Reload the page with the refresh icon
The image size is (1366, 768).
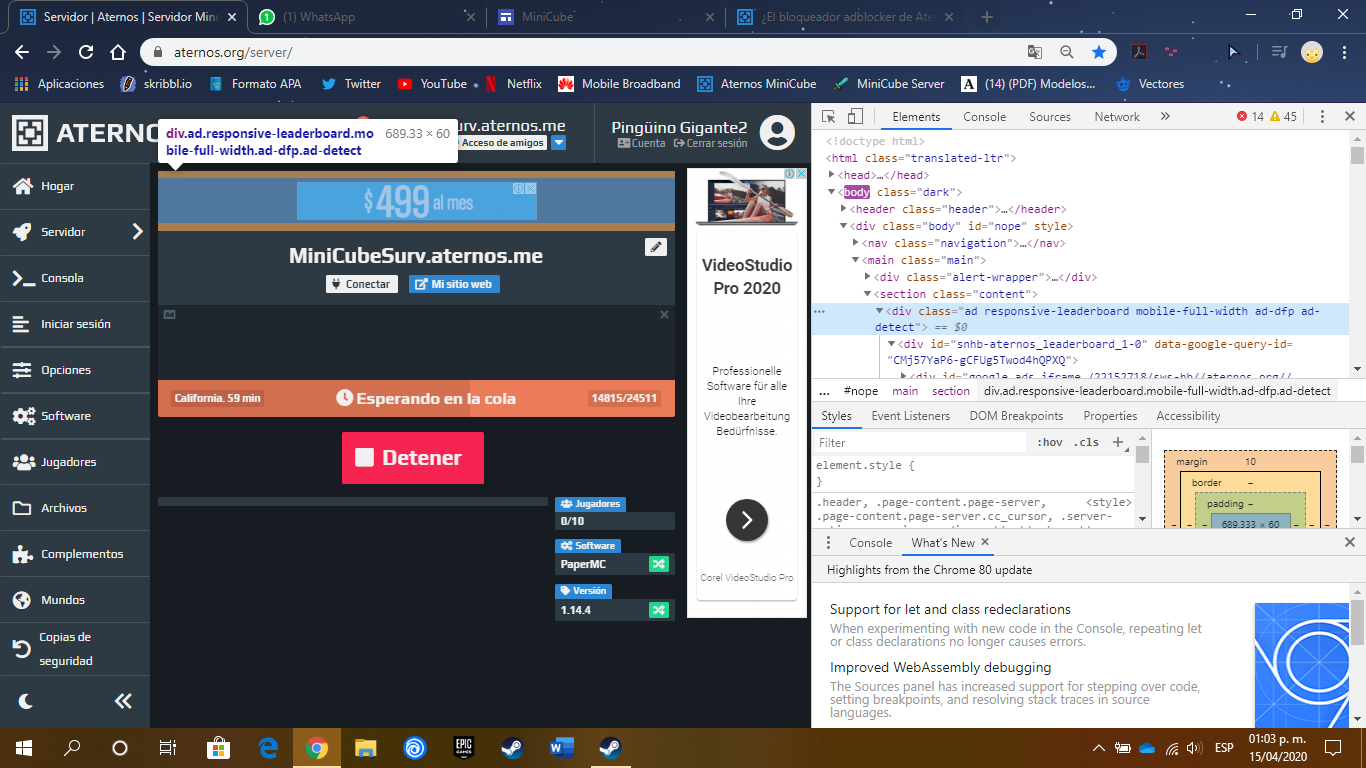(86, 52)
